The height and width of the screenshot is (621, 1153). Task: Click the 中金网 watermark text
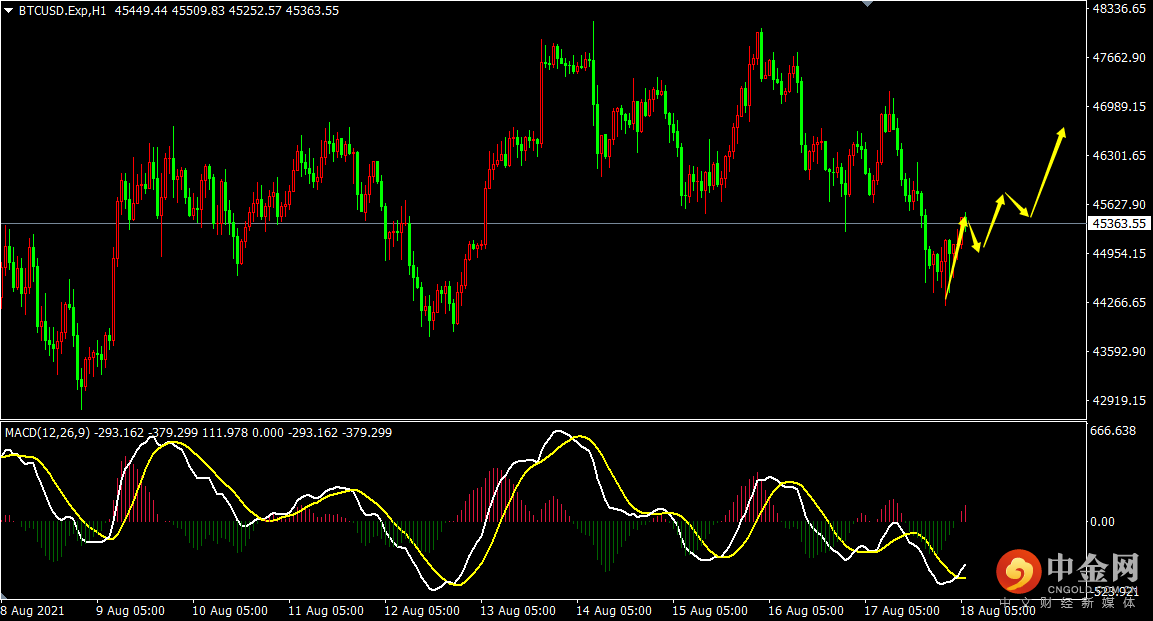click(1092, 568)
